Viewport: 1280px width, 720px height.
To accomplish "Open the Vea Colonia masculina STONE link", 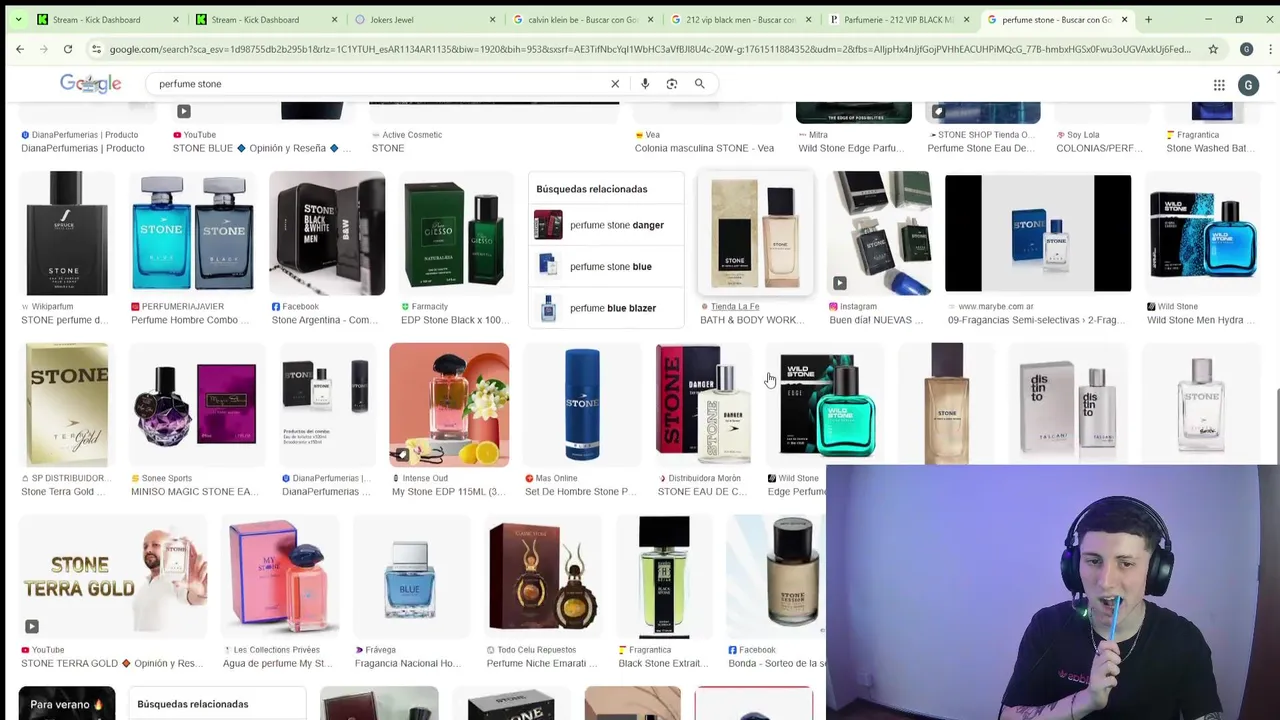I will (x=704, y=141).
